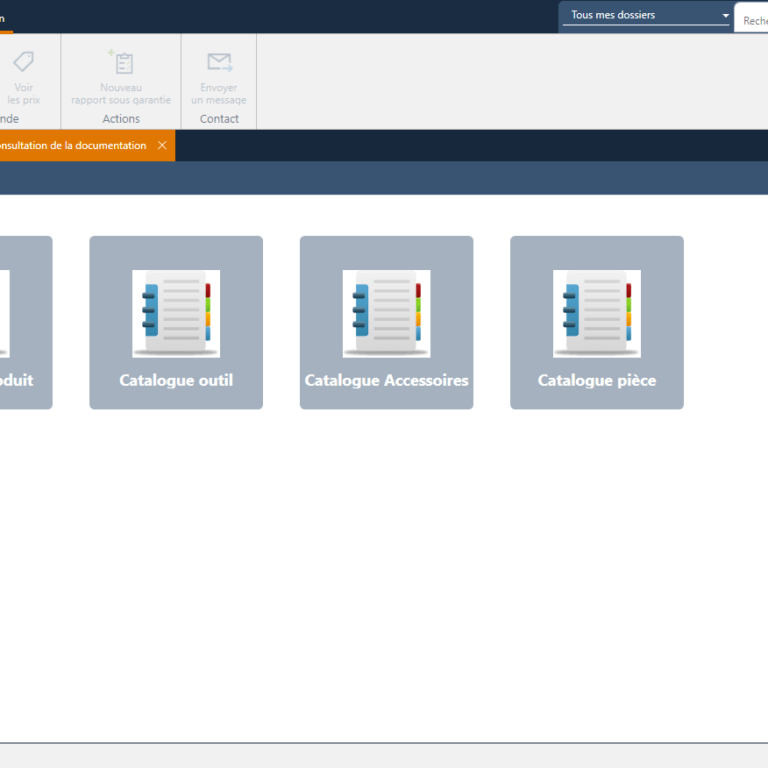Open the Catalogue Accessoires notebook icon
Image resolution: width=768 pixels, height=768 pixels.
pyautogui.click(x=386, y=313)
